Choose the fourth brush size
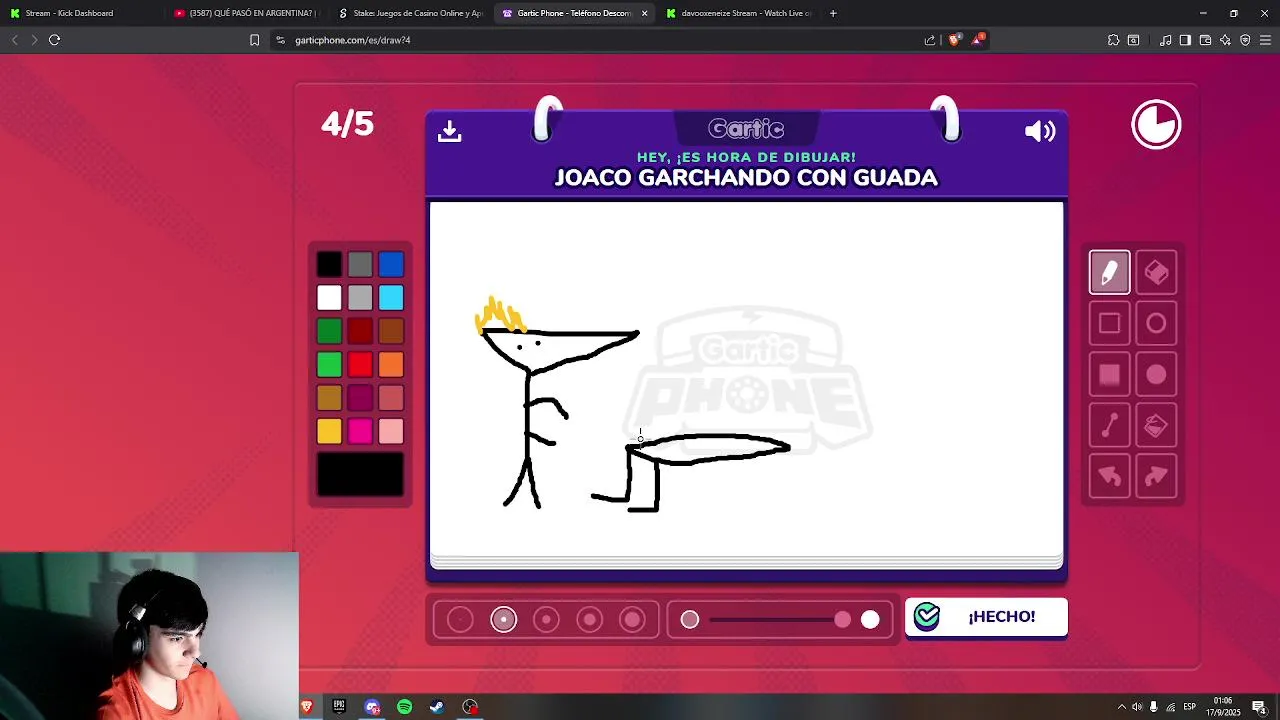 tap(589, 620)
